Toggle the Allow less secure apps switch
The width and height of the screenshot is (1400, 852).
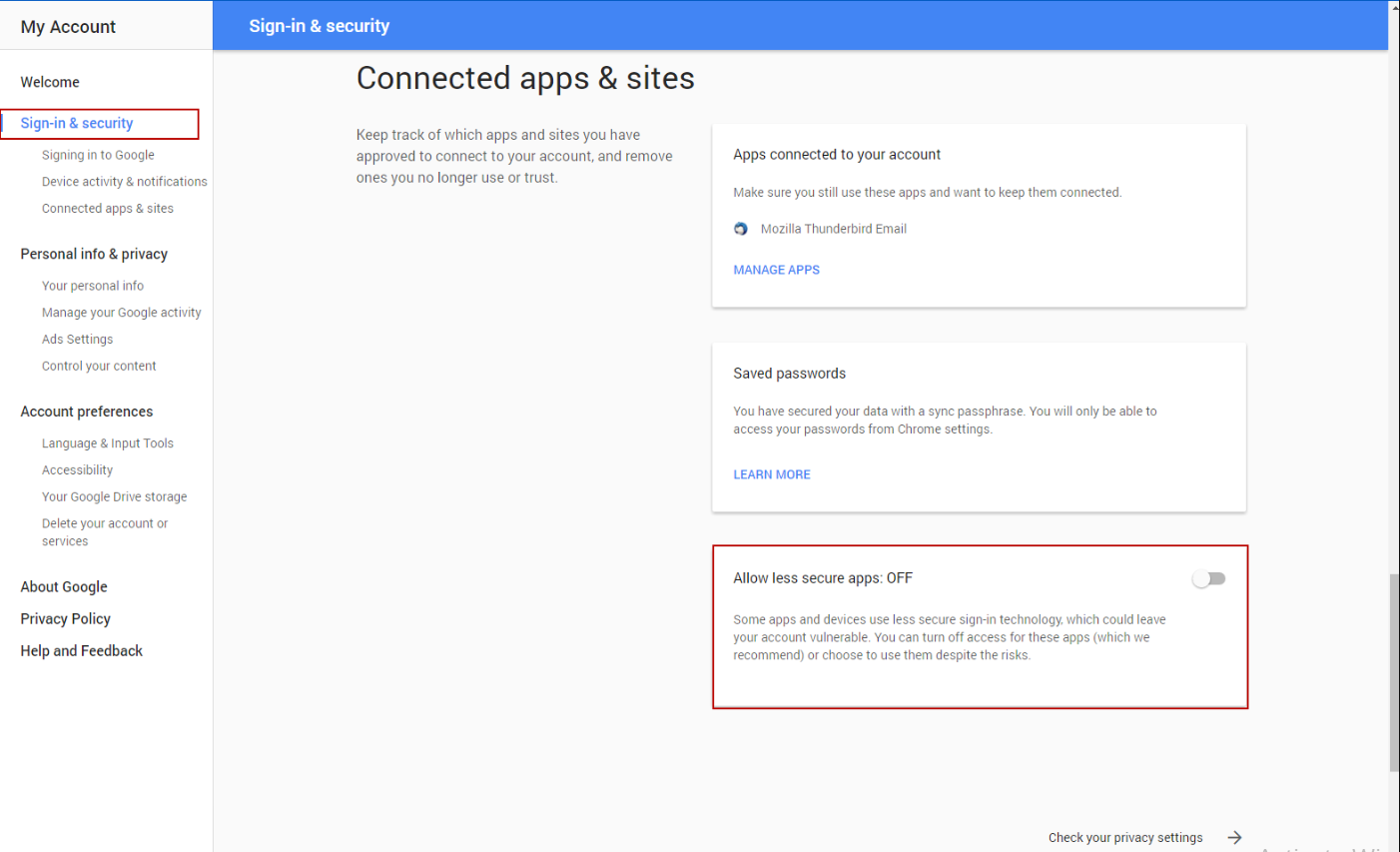pyautogui.click(x=1208, y=579)
